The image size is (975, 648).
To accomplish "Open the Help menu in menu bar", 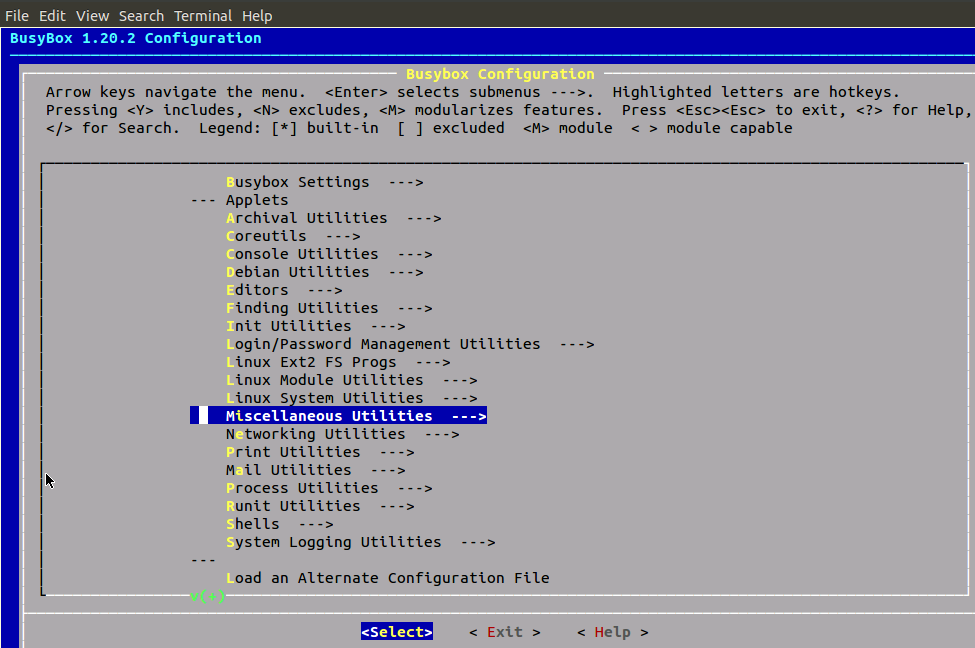I will coord(257,16).
